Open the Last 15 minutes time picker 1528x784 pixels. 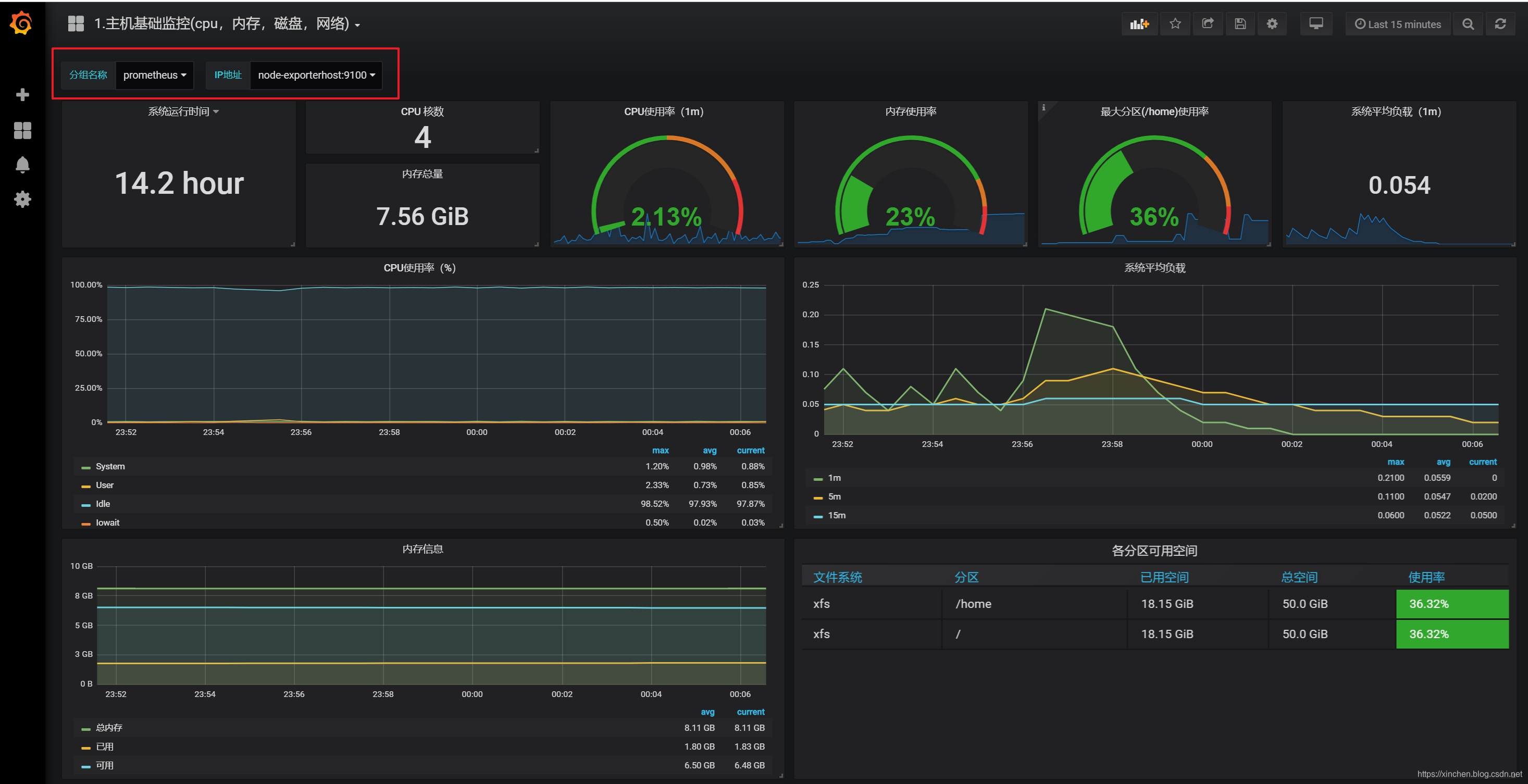tap(1398, 24)
